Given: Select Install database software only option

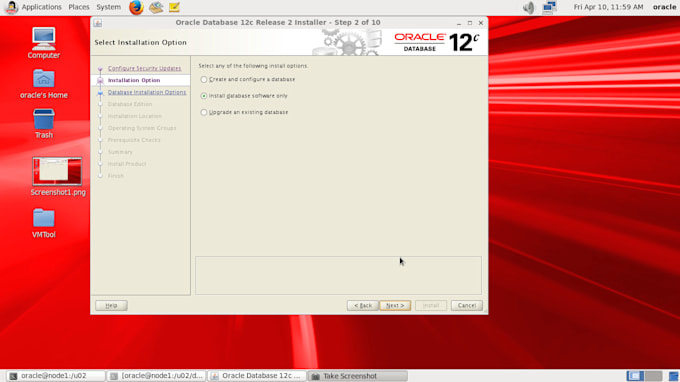Looking at the screenshot, I should (244, 96).
